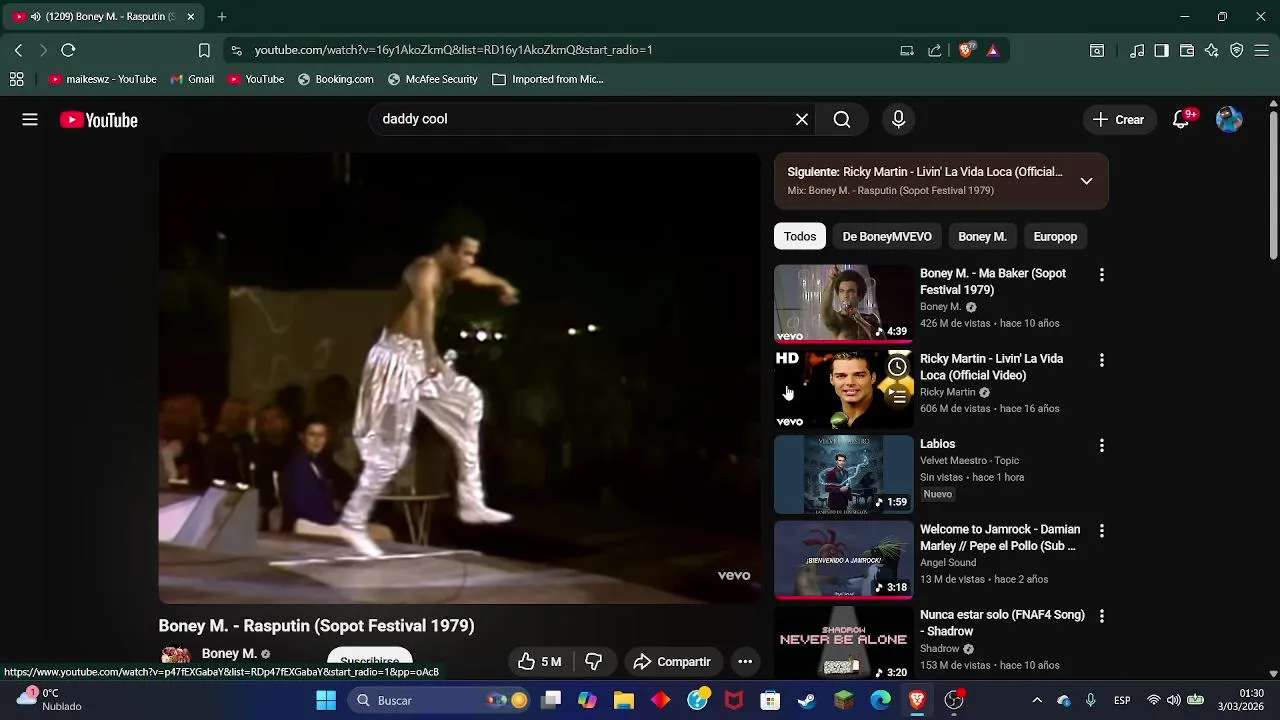Screen dimensions: 1280x720
Task: Select the Todos filter chip
Action: (800, 237)
